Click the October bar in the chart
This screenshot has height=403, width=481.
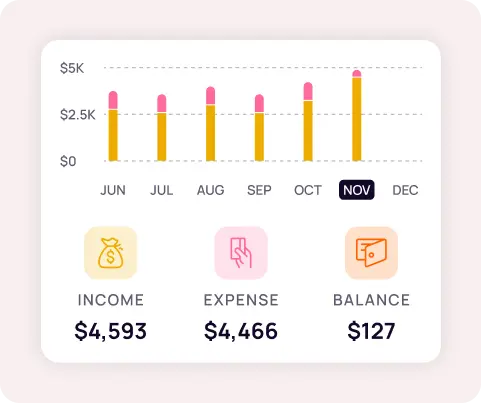pos(308,122)
